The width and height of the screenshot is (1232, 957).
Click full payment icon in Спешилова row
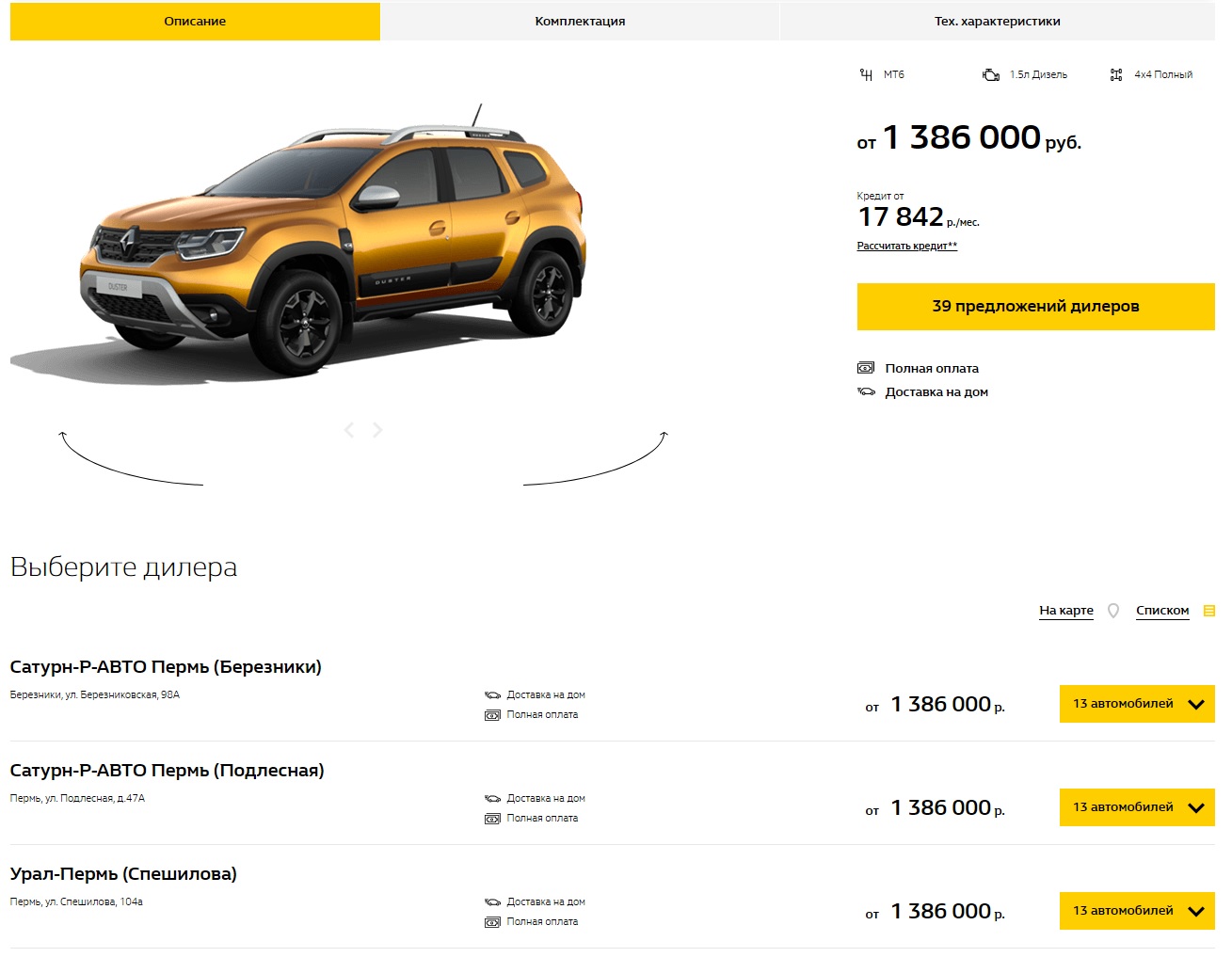[x=492, y=922]
